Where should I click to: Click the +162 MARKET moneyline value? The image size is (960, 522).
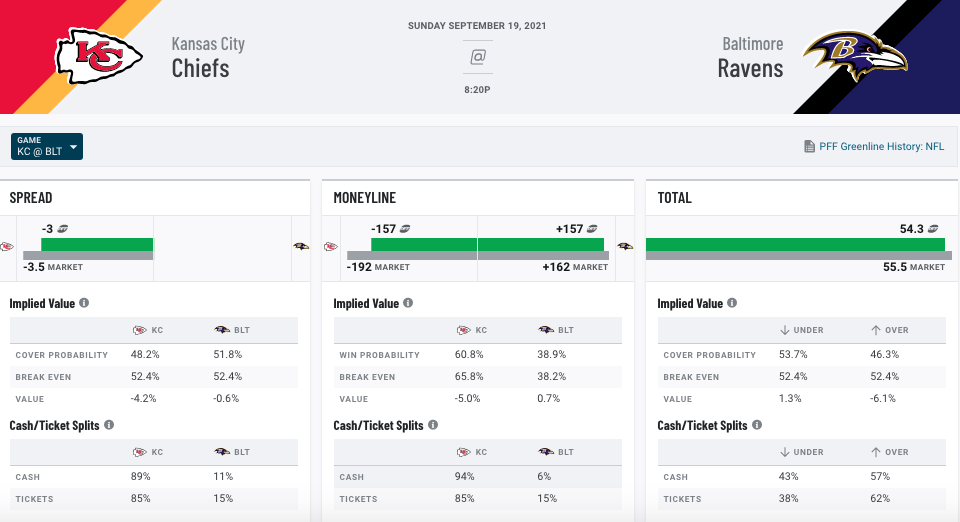pyautogui.click(x=575, y=267)
